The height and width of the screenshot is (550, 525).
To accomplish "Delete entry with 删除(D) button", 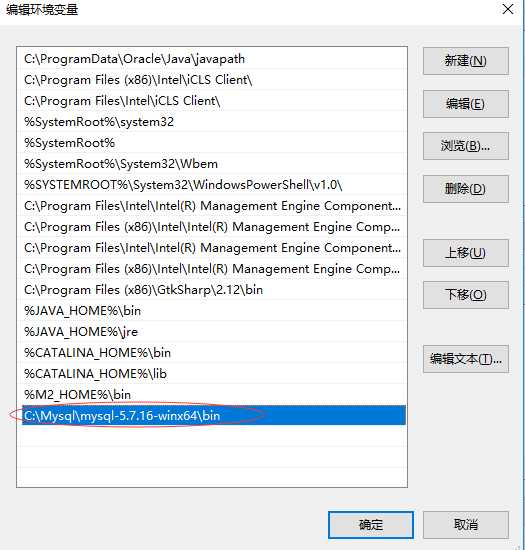I will click(465, 189).
